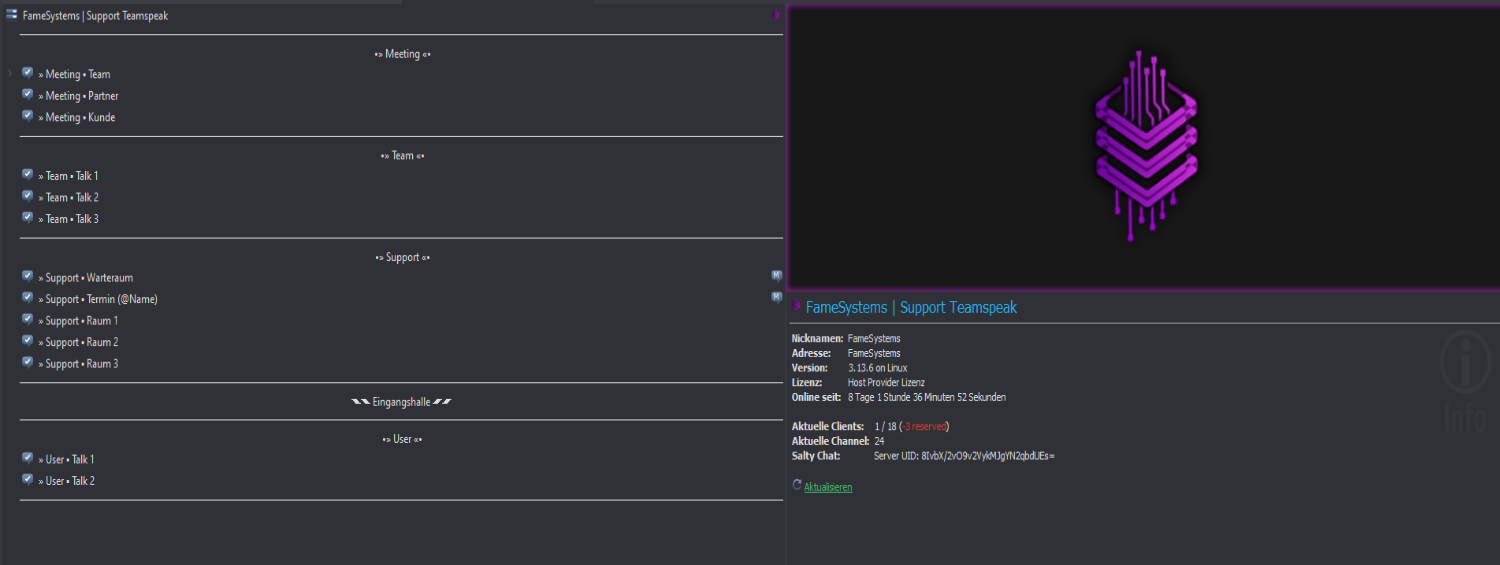Click the Eingangshalle spacer channel
1500x565 pixels.
(401, 402)
